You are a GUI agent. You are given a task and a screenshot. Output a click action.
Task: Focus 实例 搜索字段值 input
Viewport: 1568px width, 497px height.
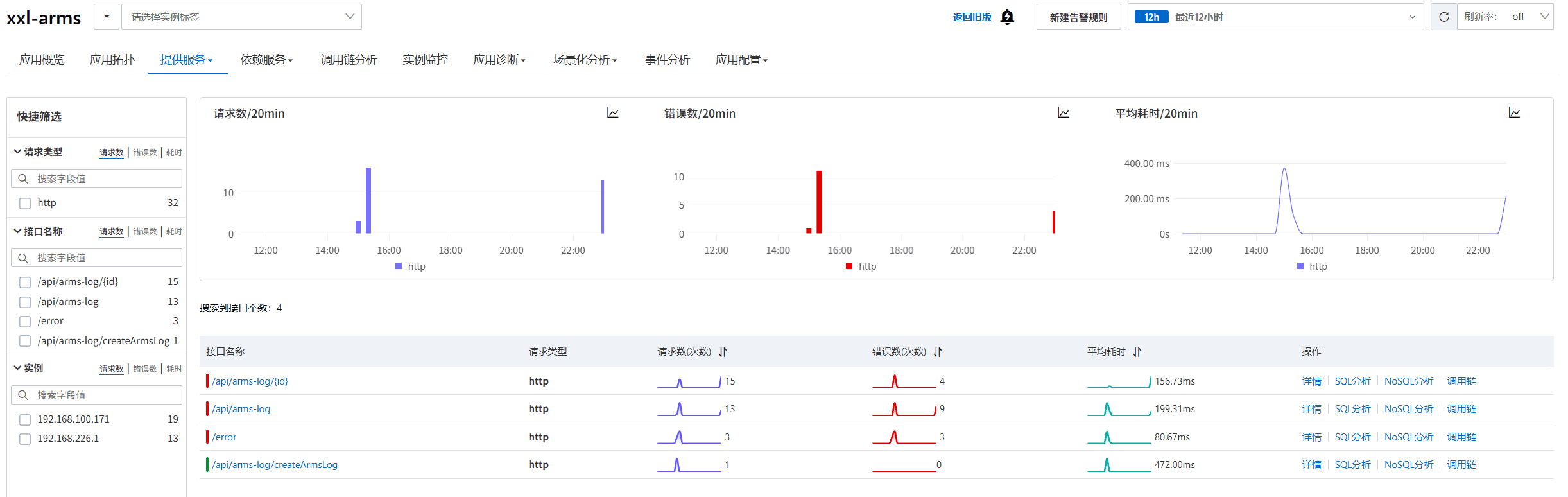(x=96, y=395)
